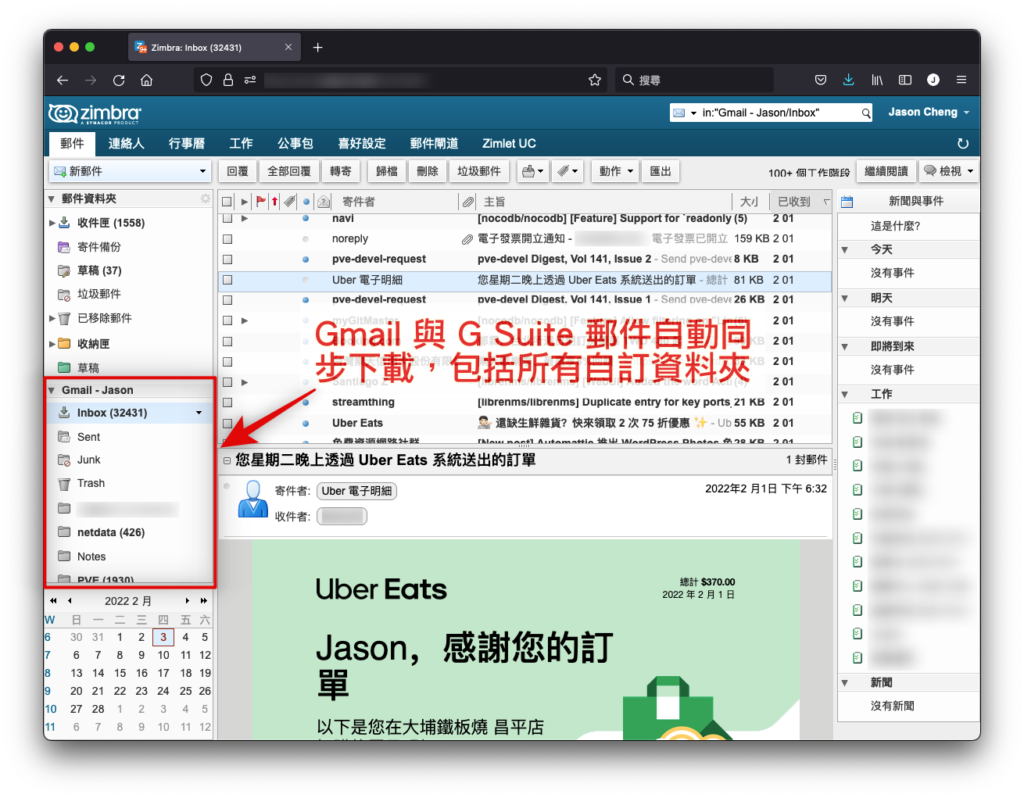Image resolution: width=1024 pixels, height=798 pixels.
Task: Click in the Zimbra search field
Action: pos(779,113)
